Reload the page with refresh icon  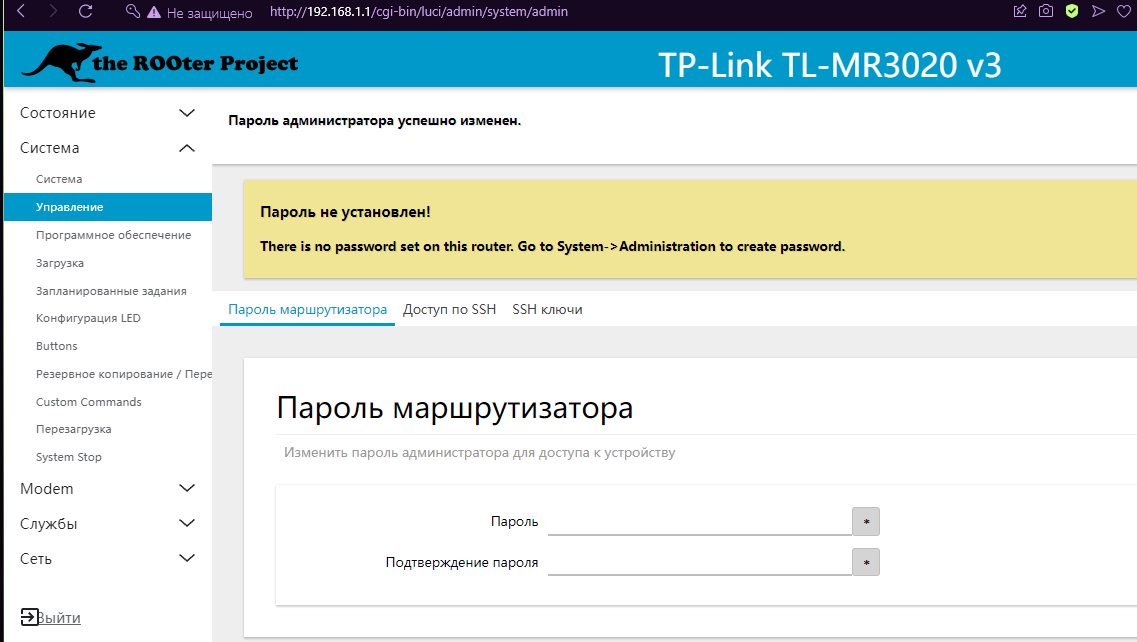click(x=86, y=11)
